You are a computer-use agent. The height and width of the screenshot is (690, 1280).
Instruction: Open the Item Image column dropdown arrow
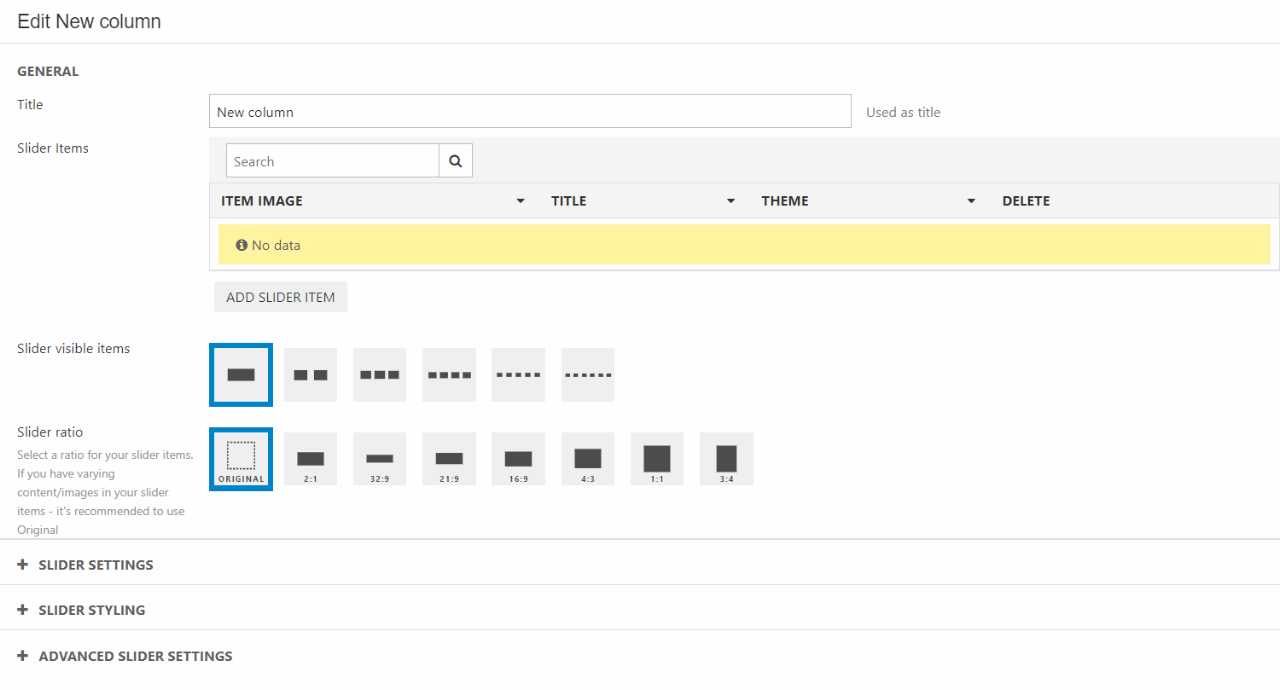[x=520, y=201]
